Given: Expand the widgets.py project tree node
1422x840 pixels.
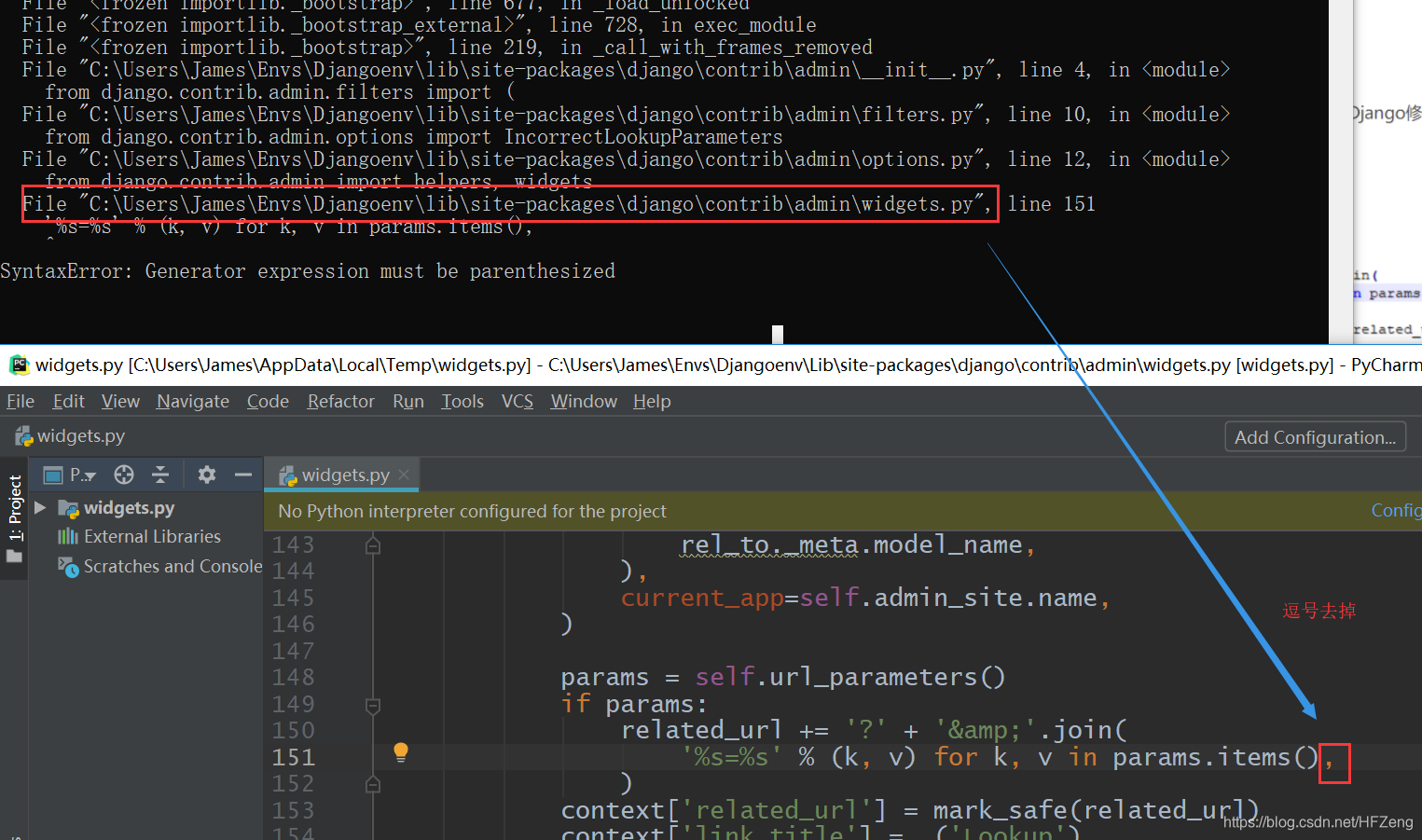Looking at the screenshot, I should 40,508.
